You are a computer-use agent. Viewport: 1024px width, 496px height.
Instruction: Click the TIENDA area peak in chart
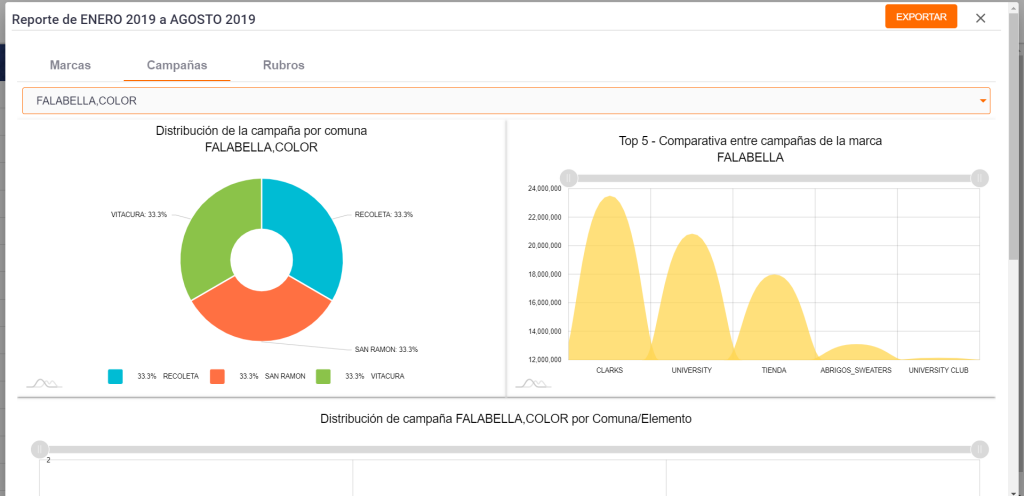774,275
